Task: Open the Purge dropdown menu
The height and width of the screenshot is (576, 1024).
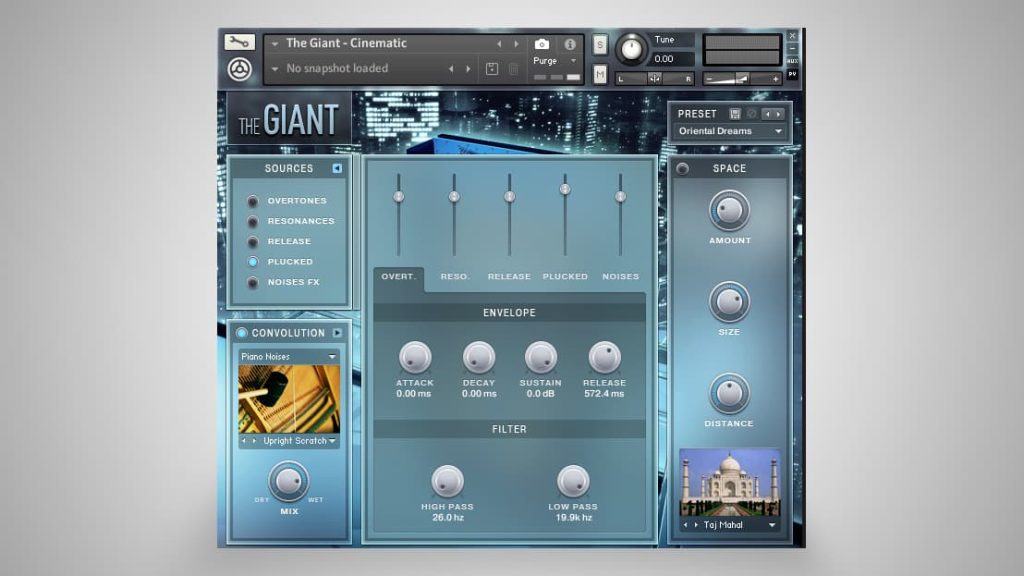Action: tap(551, 60)
